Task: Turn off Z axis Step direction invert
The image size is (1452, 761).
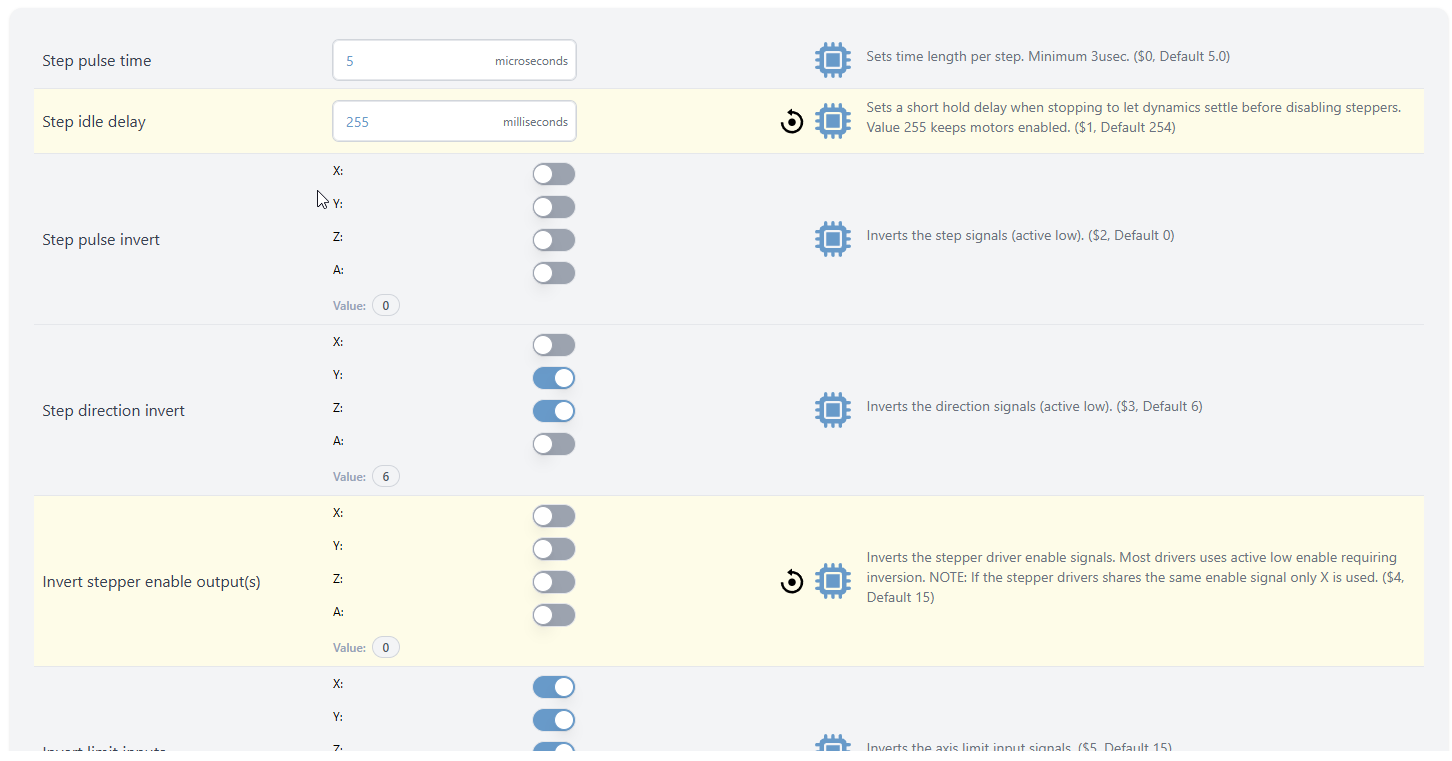Action: coord(554,411)
